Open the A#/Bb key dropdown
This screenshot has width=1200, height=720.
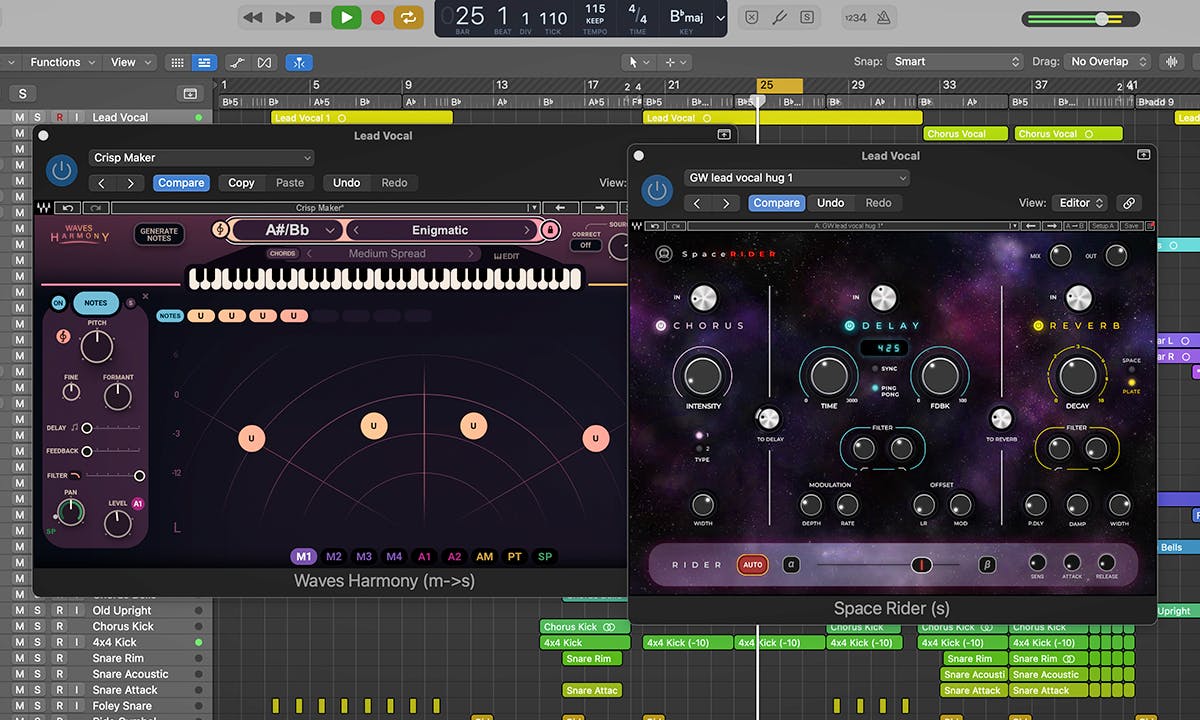tap(287, 230)
